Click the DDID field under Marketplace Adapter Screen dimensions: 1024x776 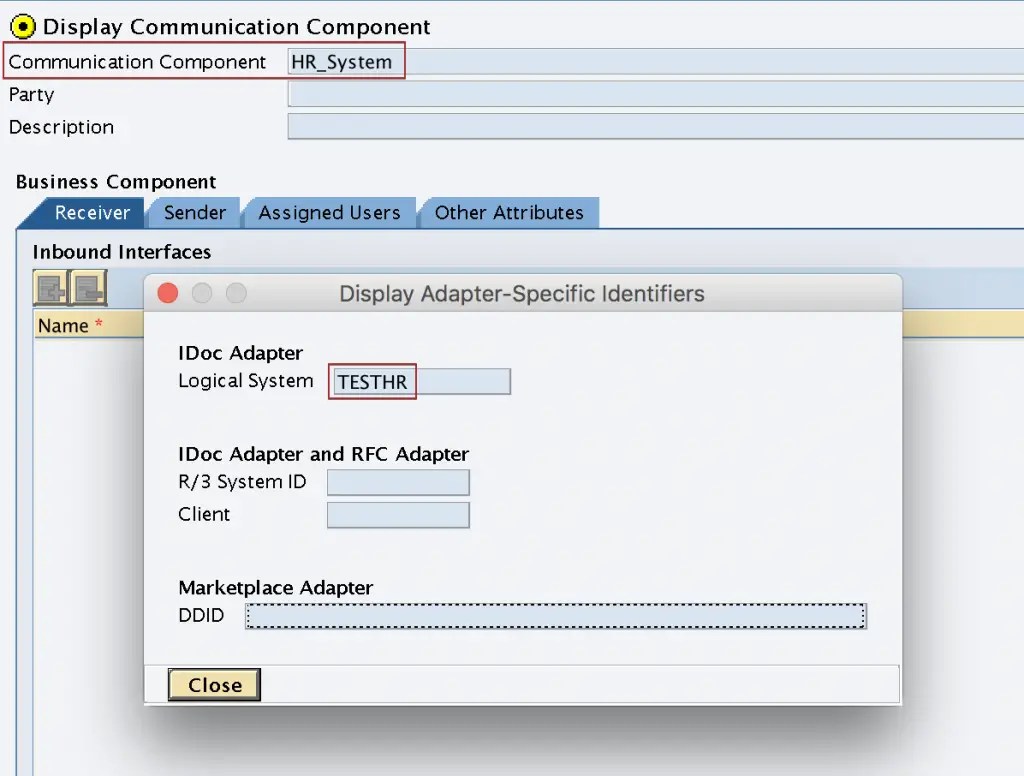556,615
